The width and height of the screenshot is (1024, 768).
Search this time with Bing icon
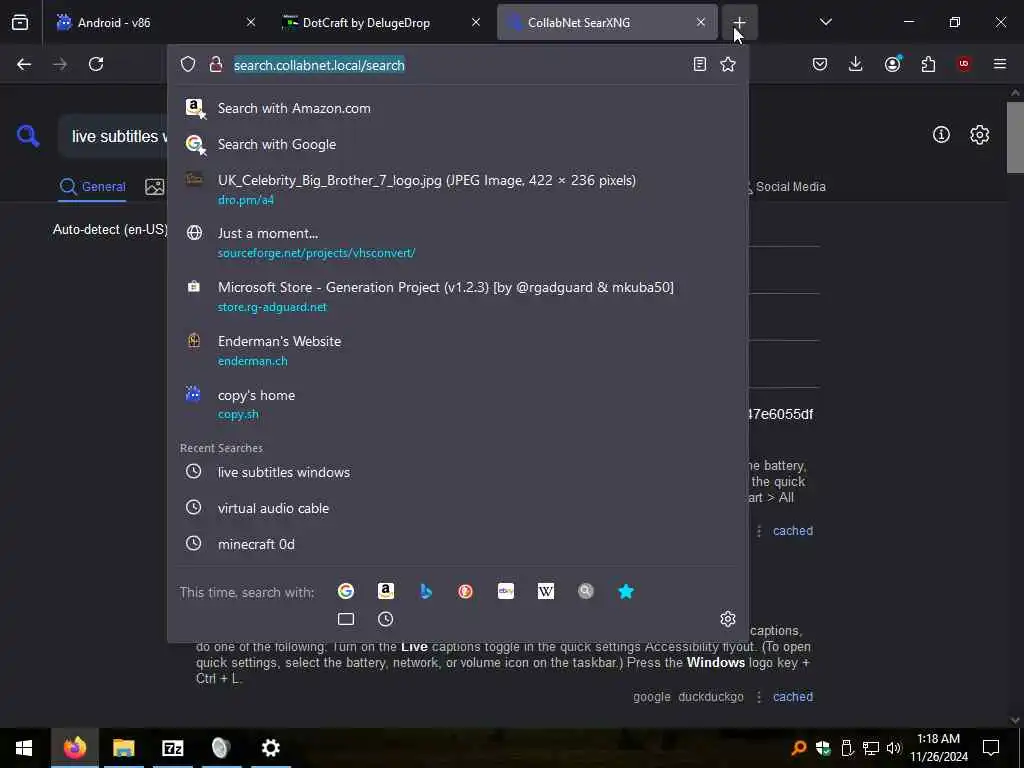[x=426, y=592]
